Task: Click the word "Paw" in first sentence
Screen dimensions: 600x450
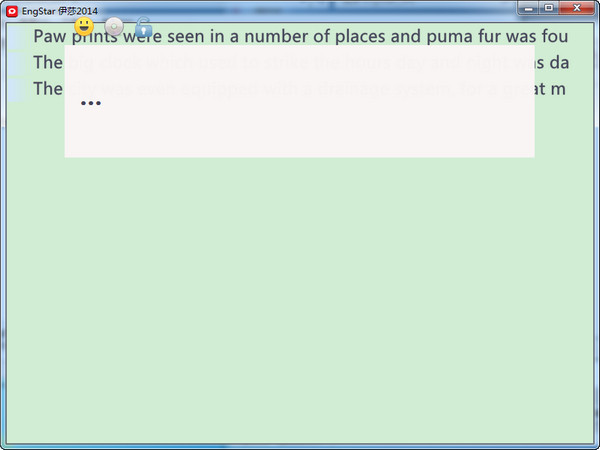Action: pos(50,37)
